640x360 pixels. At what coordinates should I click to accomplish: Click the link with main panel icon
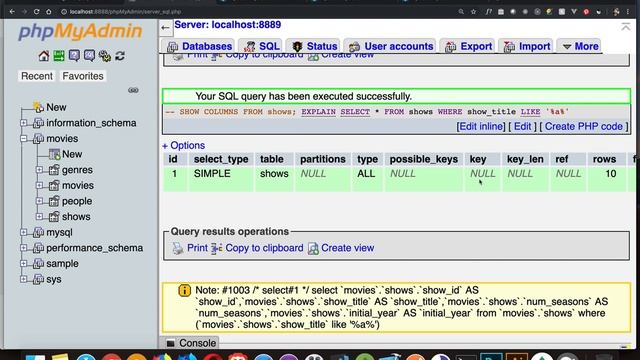click(133, 90)
